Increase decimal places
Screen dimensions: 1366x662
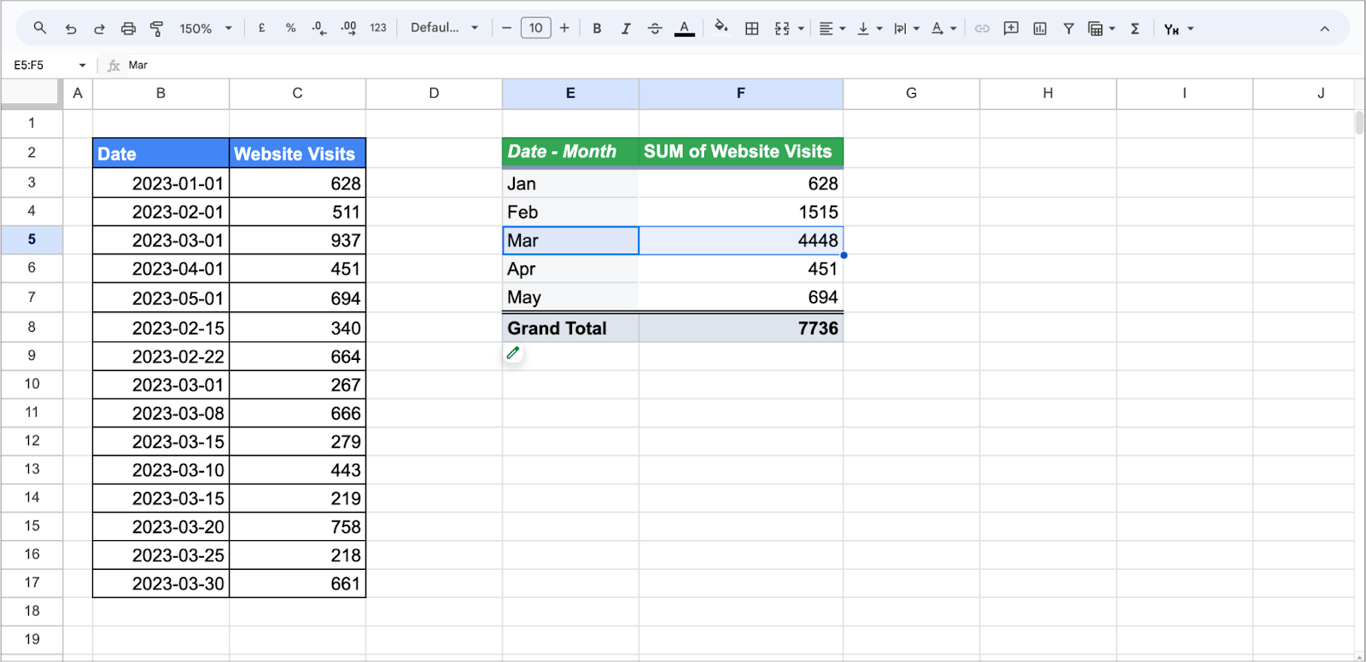348,28
